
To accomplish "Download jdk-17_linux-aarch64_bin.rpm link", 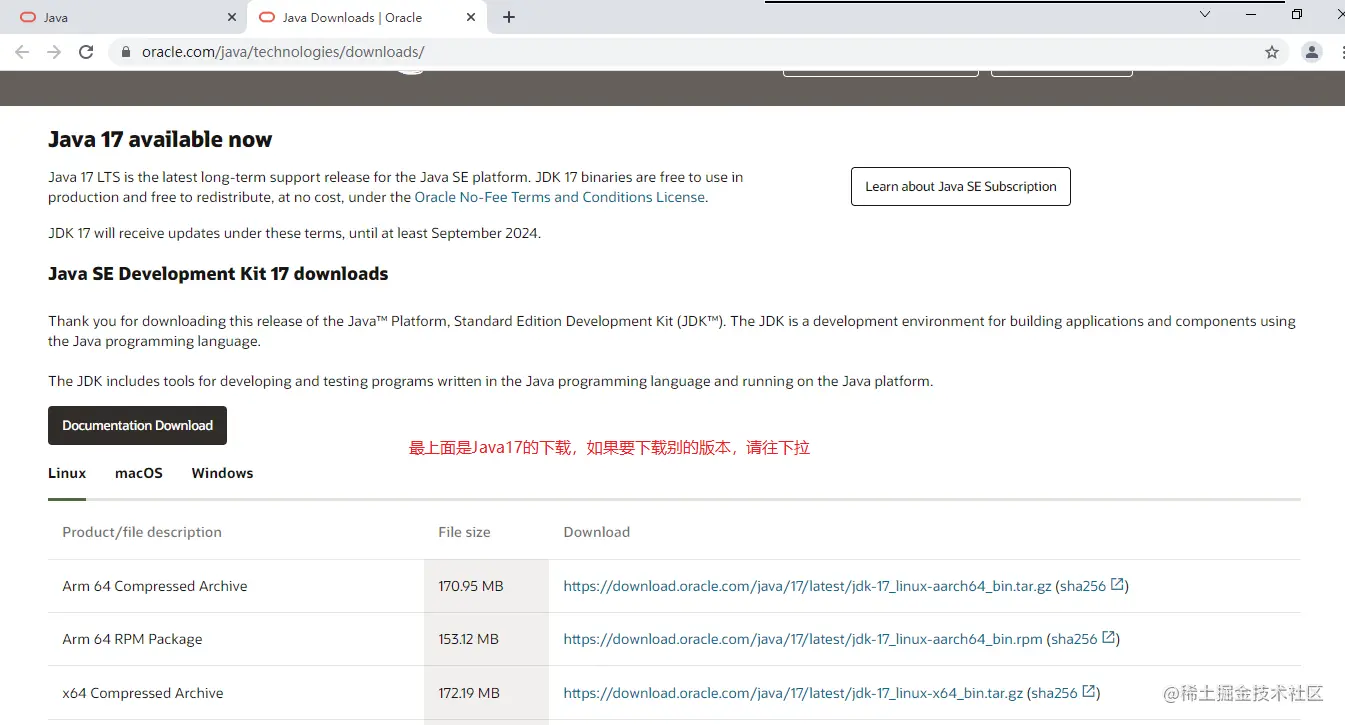I will 803,639.
